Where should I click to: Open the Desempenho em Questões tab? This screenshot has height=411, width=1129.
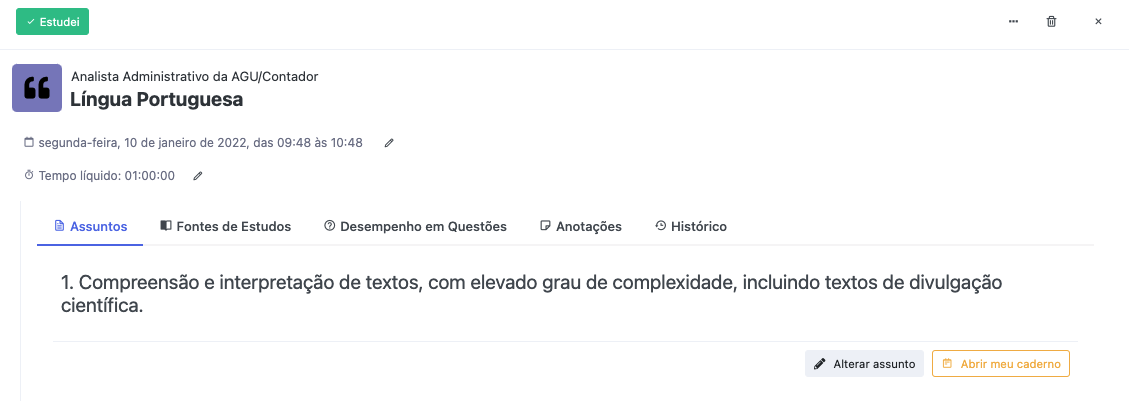(x=415, y=227)
